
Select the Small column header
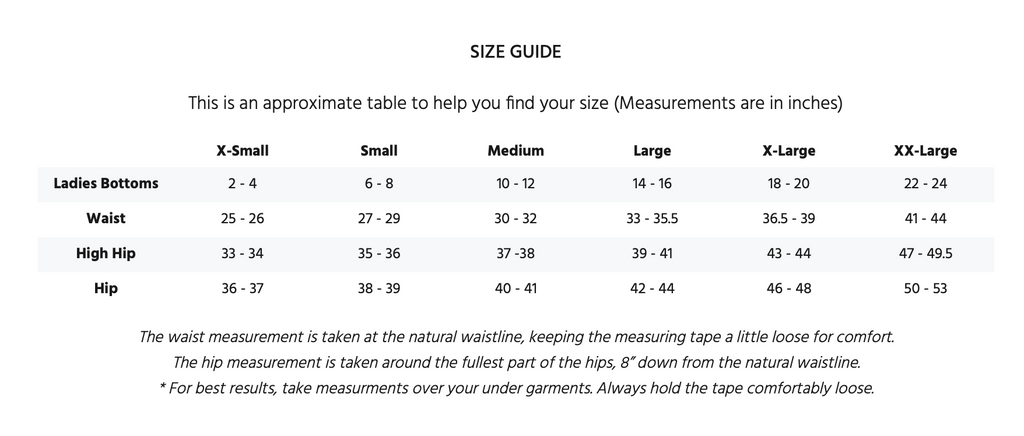pyautogui.click(x=379, y=151)
